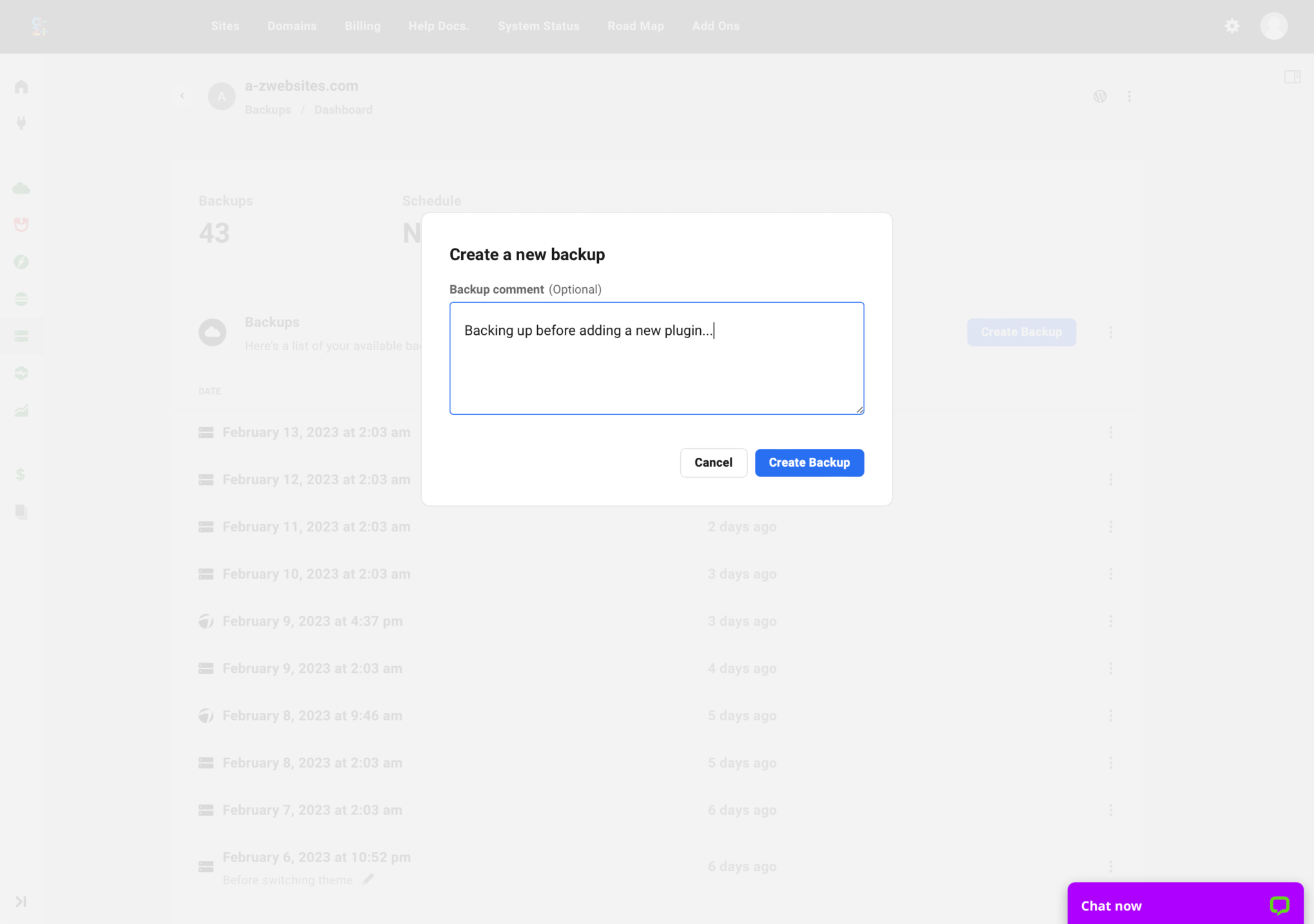Click the Create Backup button in dialog
This screenshot has width=1314, height=924.
click(809, 462)
